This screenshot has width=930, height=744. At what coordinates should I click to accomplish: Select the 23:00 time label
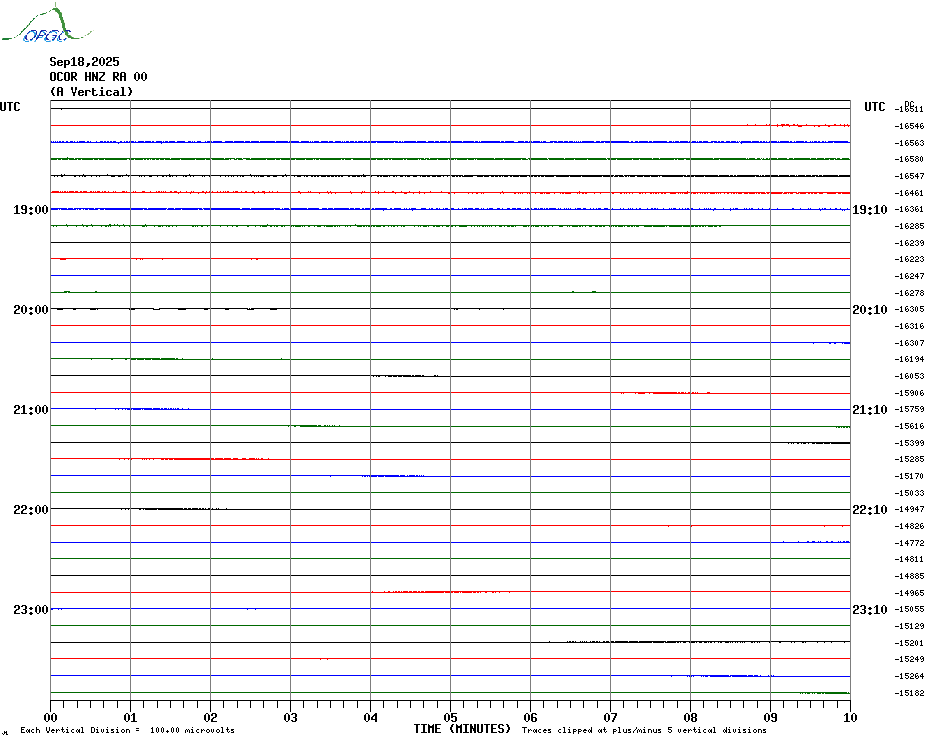pos(31,609)
